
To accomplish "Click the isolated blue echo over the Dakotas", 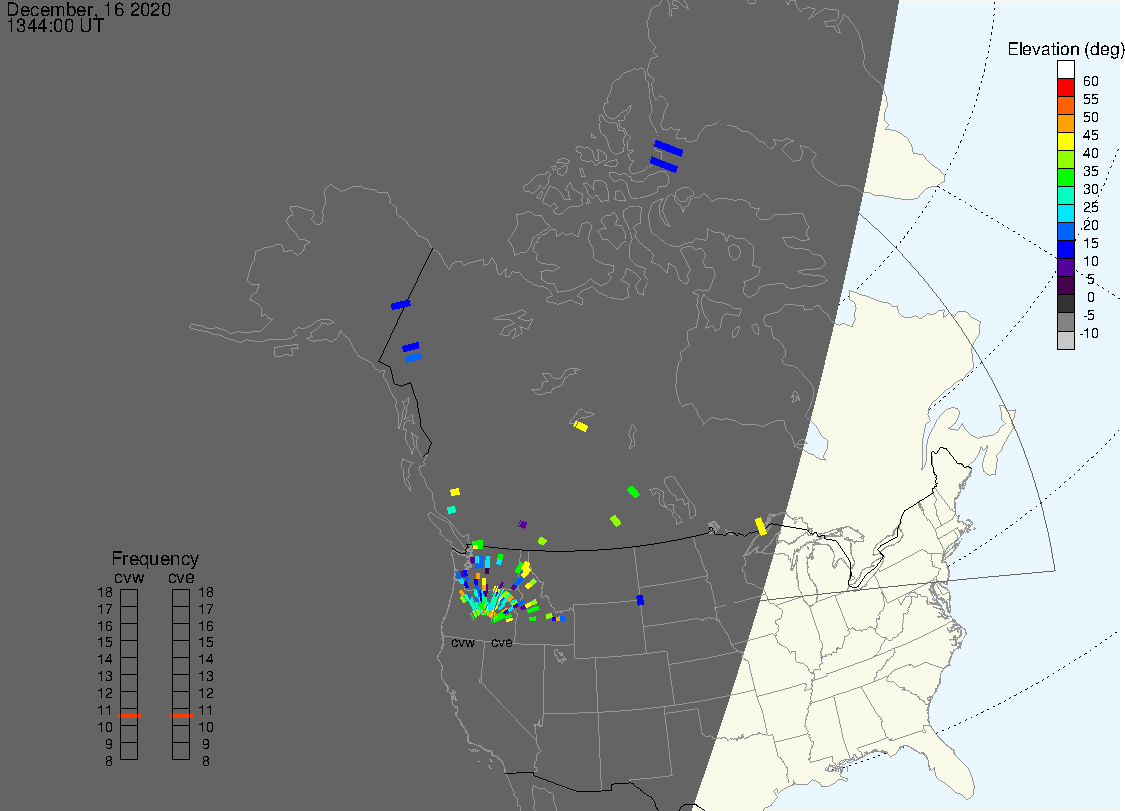I will 640,600.
